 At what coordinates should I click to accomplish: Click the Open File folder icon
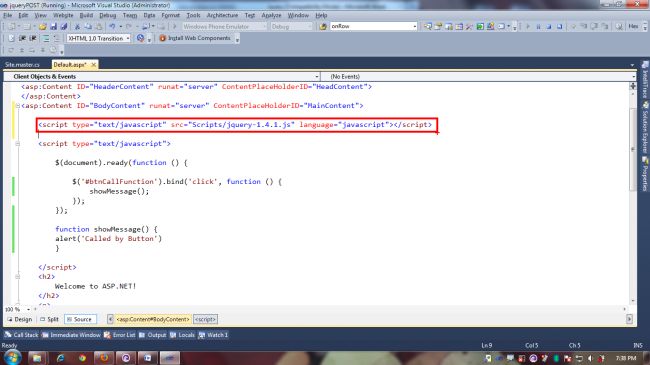tap(42, 27)
